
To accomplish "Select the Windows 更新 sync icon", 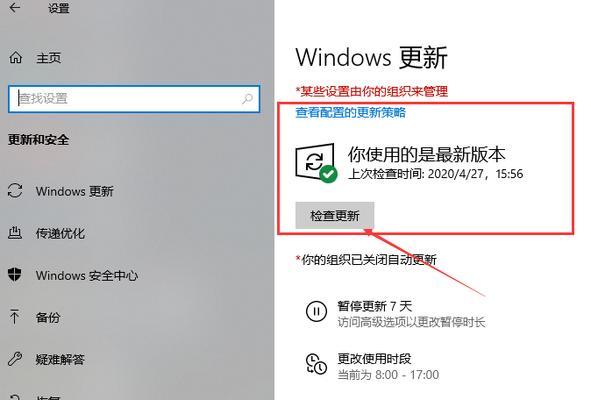I will pyautogui.click(x=15, y=191).
